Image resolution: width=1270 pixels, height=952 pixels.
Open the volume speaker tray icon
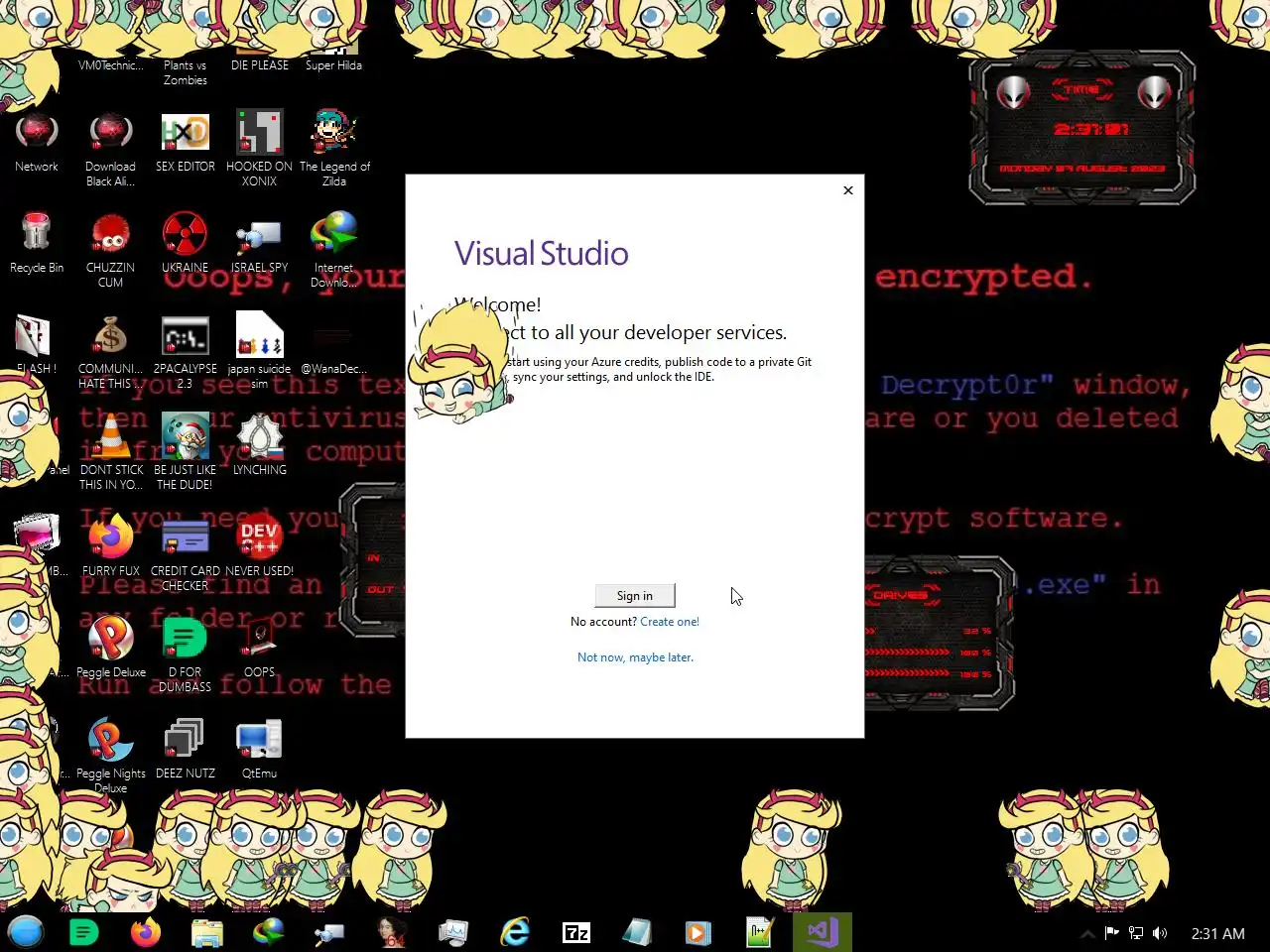click(1160, 933)
